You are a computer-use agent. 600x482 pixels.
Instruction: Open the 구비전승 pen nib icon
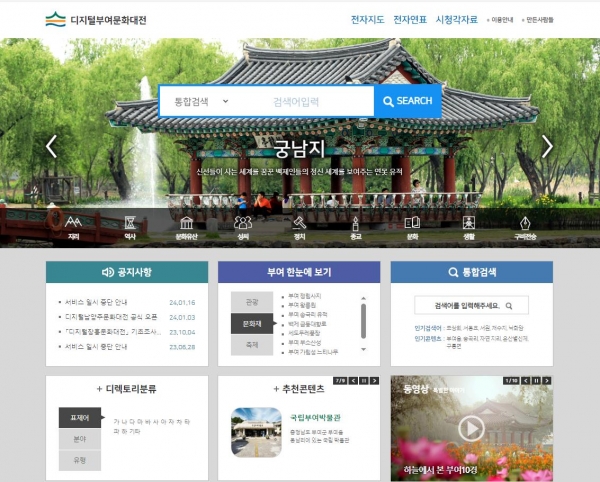click(524, 225)
